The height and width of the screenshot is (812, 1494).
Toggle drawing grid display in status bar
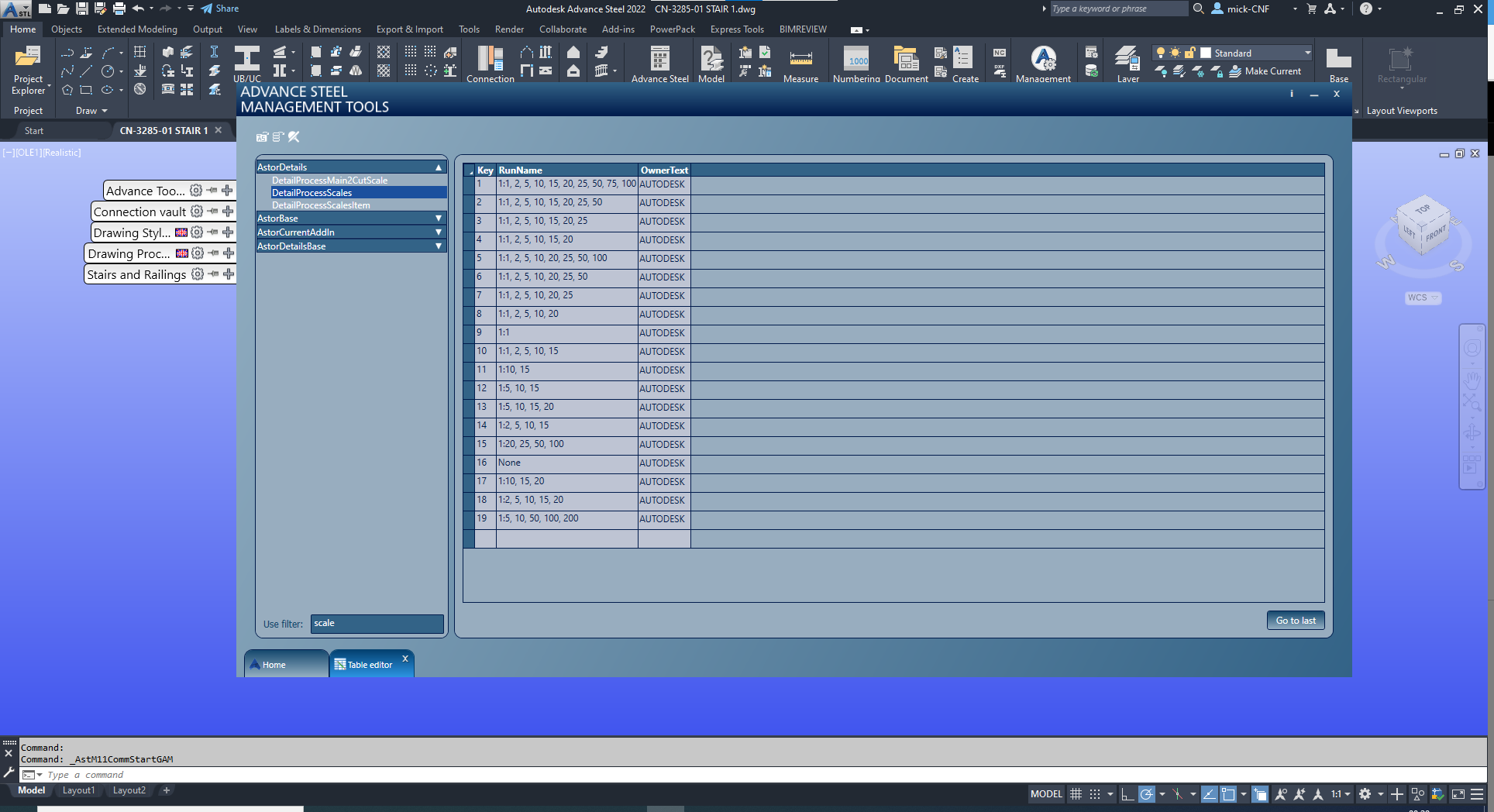[1076, 794]
